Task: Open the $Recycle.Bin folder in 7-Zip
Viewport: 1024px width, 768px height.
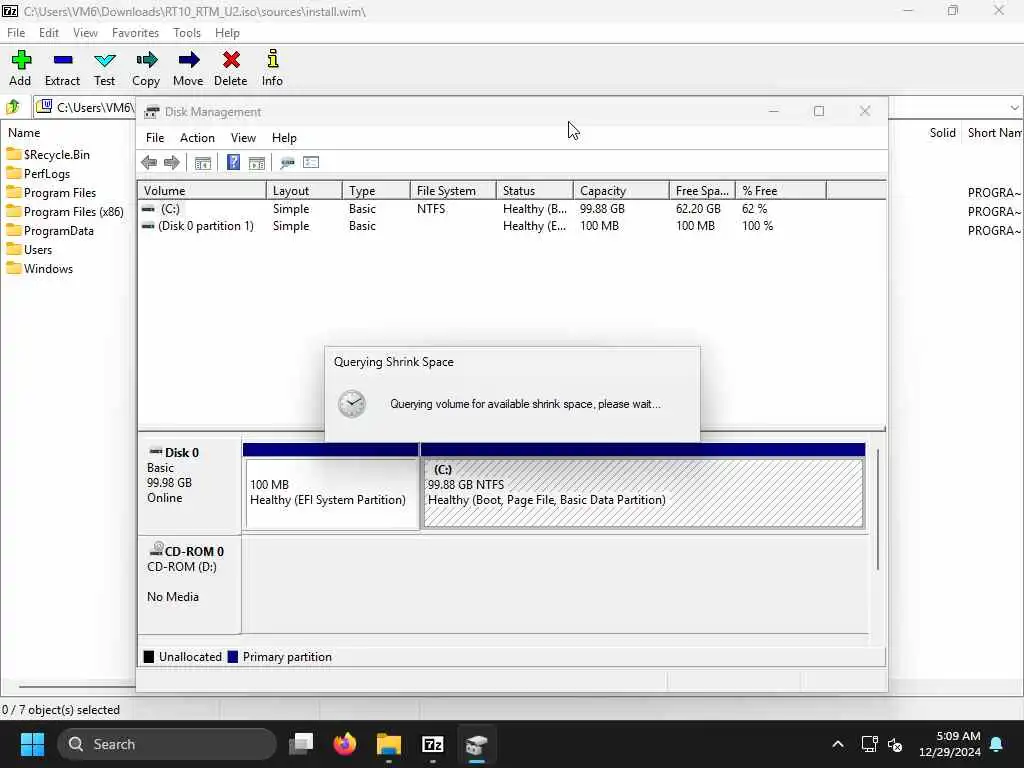Action: [x=49, y=155]
